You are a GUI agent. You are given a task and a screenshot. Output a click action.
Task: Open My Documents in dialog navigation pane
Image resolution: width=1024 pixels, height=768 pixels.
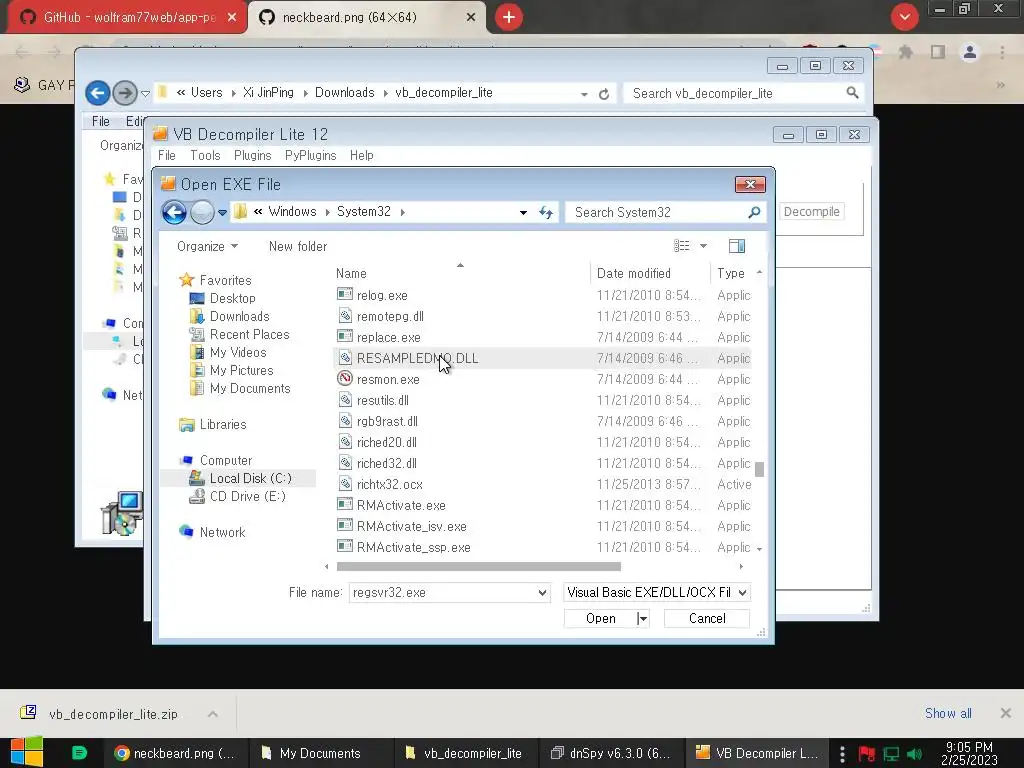[x=250, y=389]
